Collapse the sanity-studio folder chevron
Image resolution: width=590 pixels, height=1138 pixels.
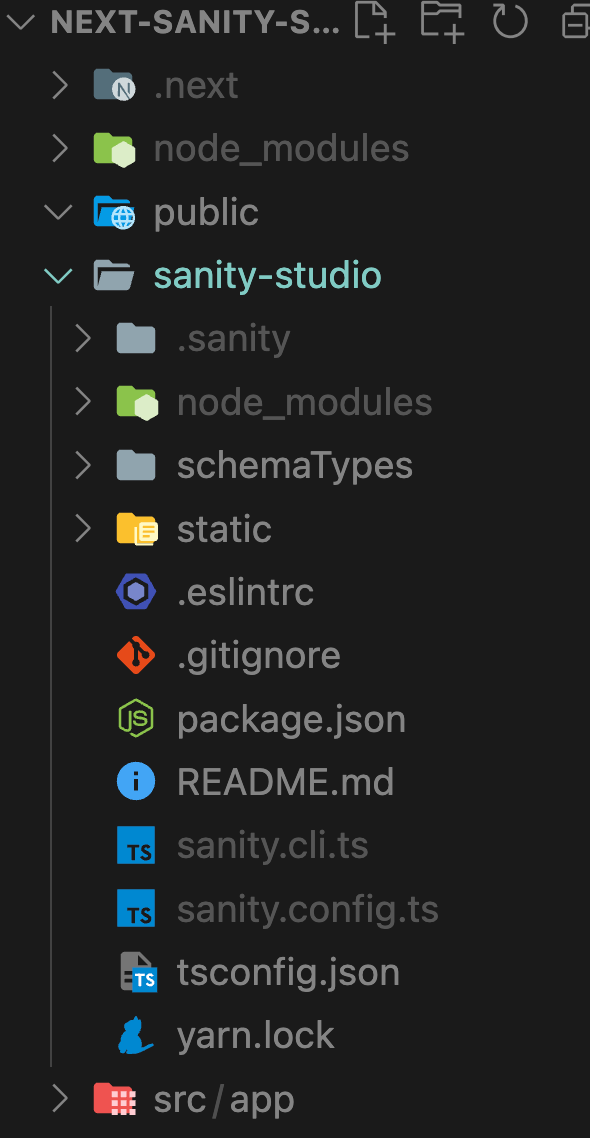coord(58,276)
